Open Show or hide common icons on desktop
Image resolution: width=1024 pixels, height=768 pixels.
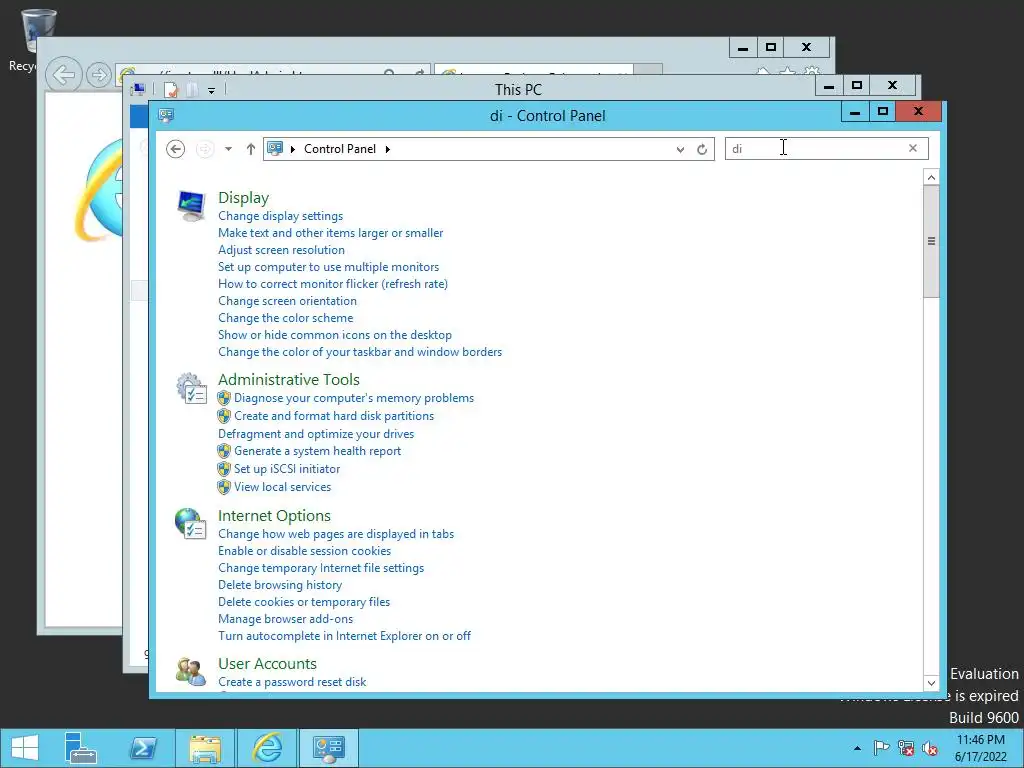tap(335, 335)
